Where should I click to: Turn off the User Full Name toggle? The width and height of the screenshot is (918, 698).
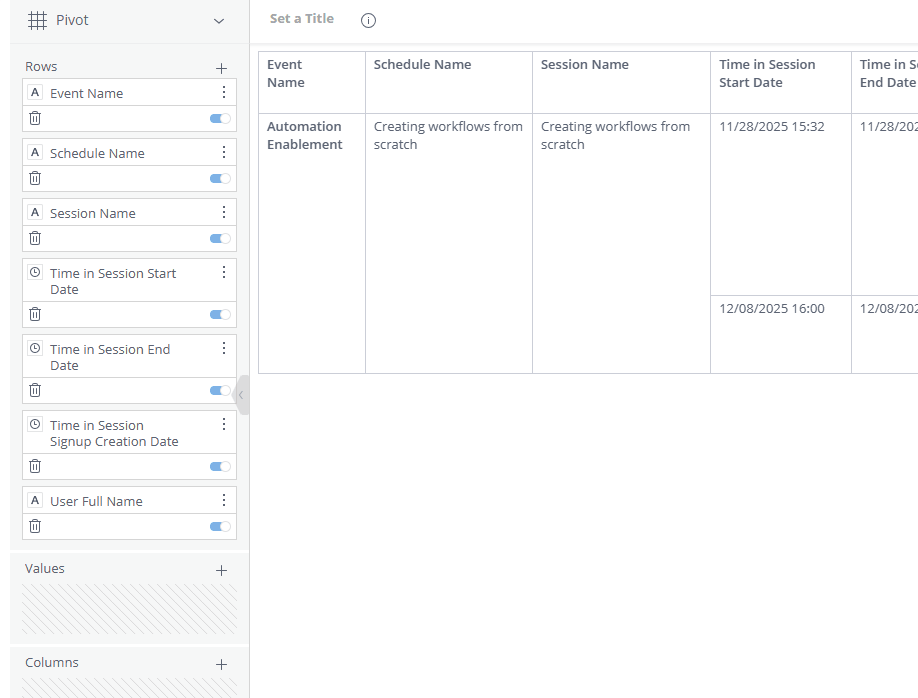click(219, 525)
